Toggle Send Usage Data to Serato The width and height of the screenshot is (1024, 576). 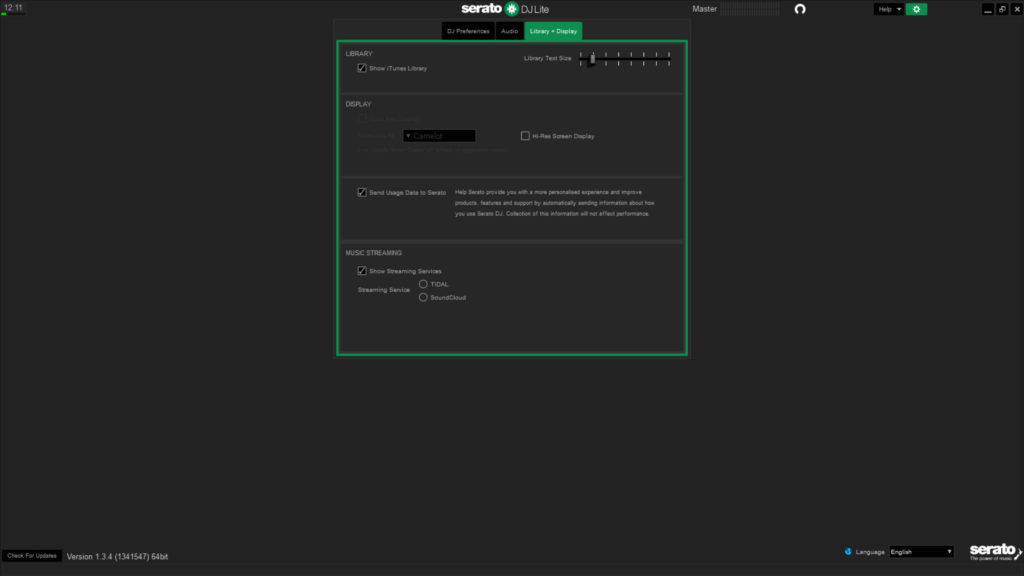point(362,192)
